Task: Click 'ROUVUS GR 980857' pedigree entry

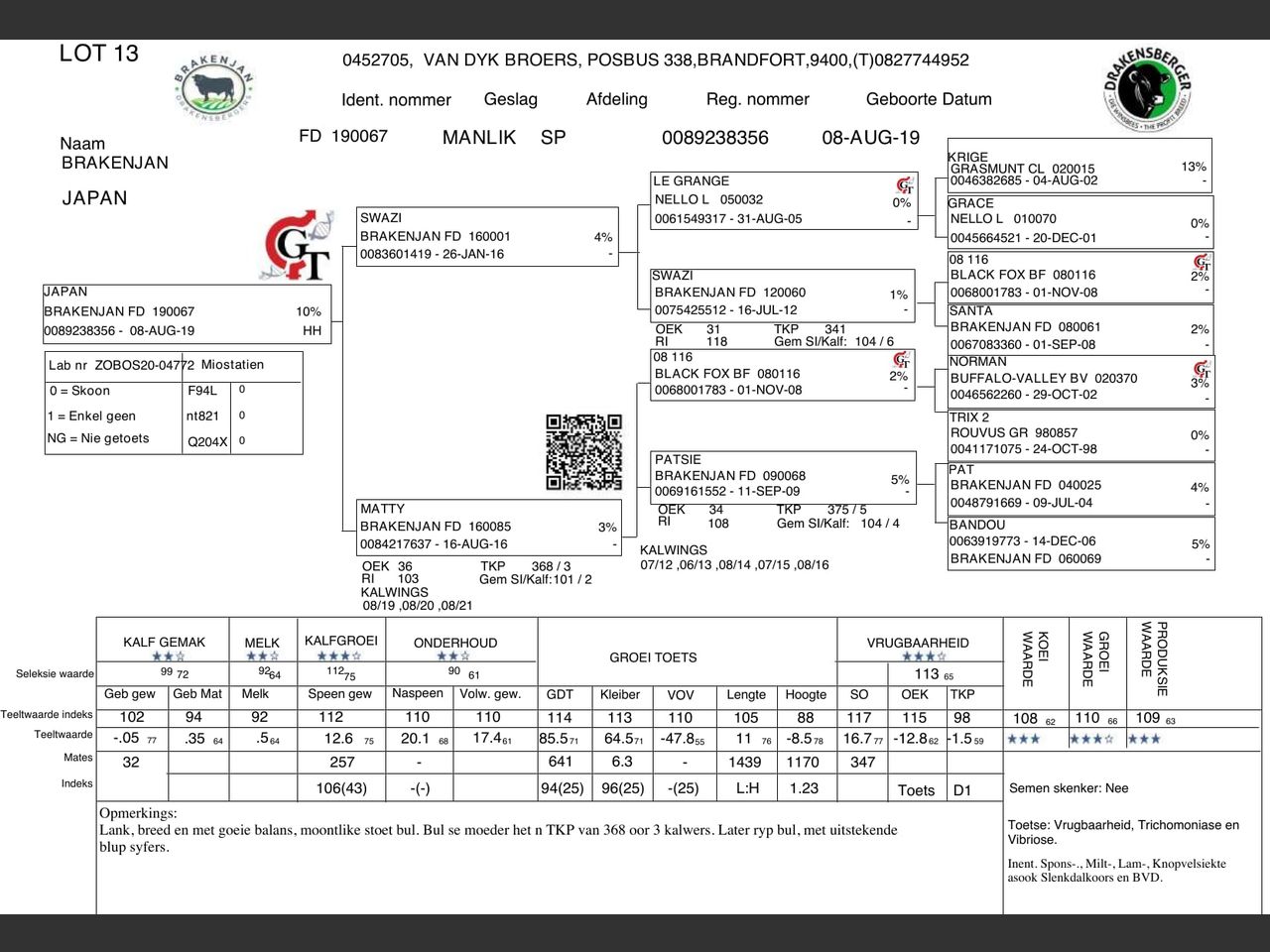Action: (1014, 433)
